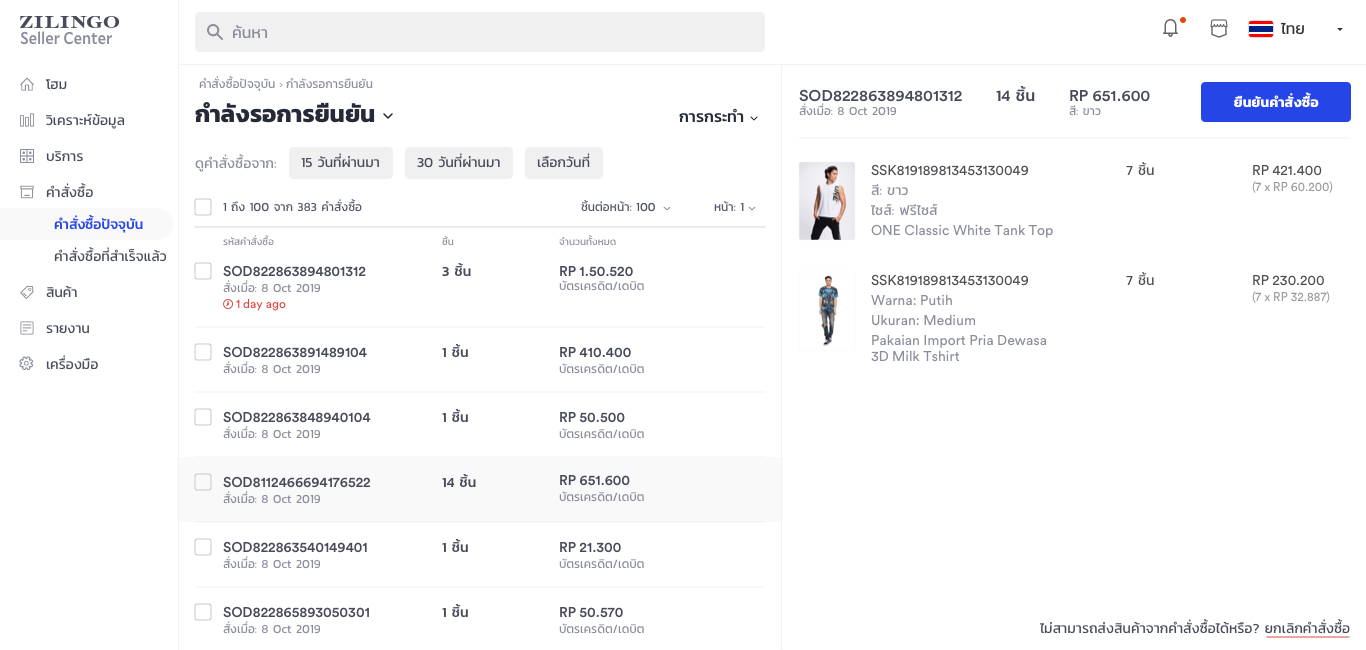Expand the การกระทำ actions dropdown
The height and width of the screenshot is (650, 1366).
(718, 118)
